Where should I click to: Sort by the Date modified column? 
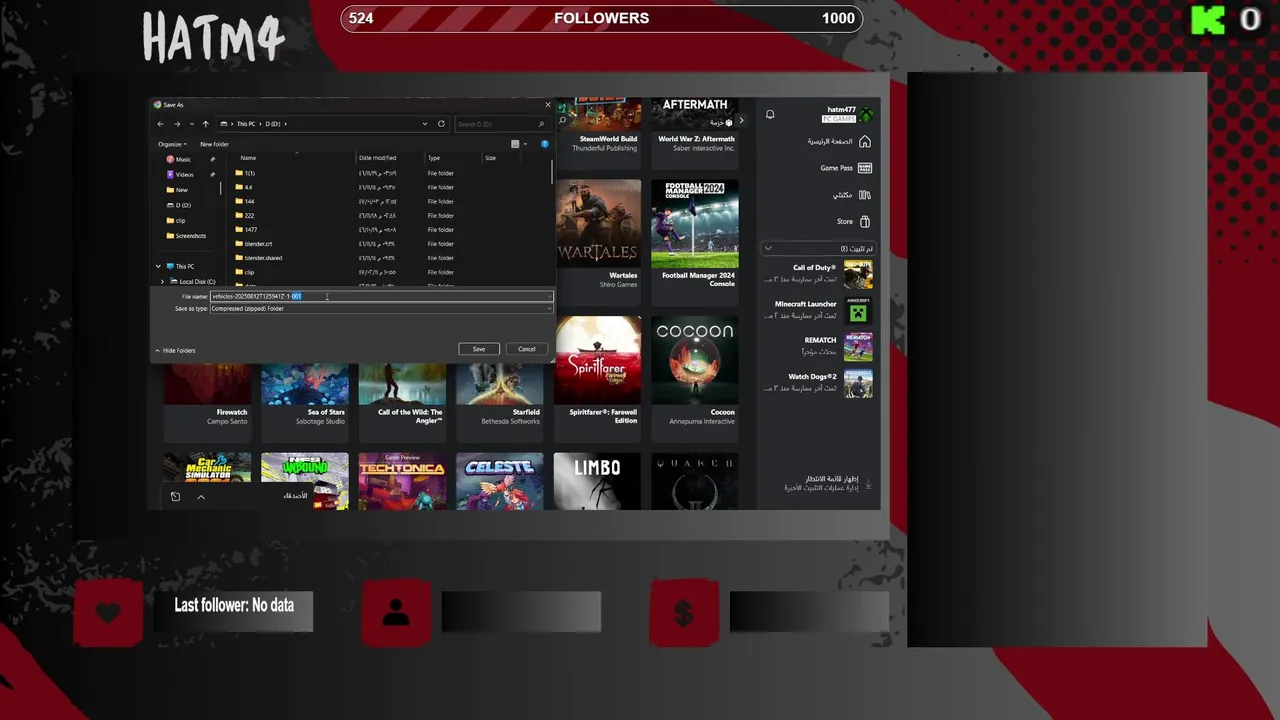point(377,158)
